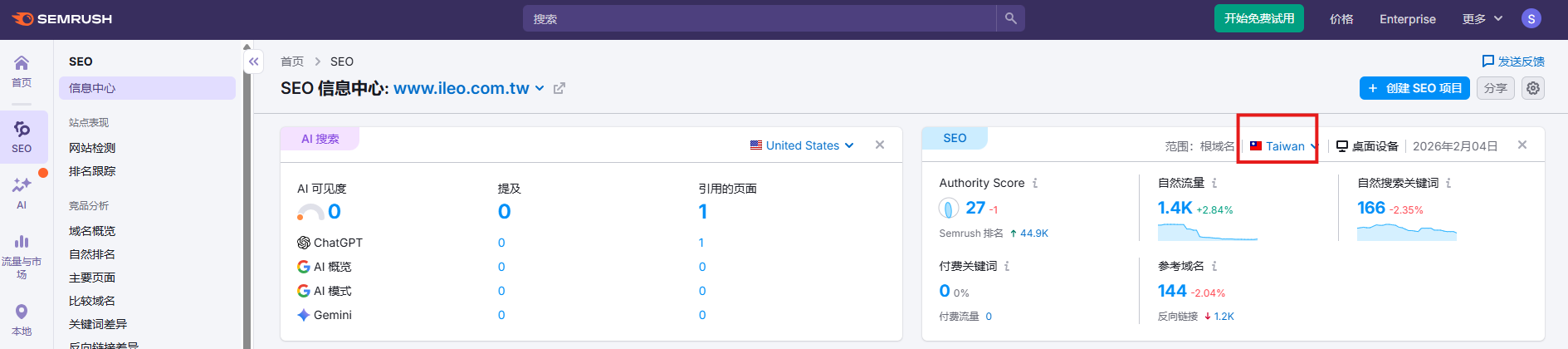This screenshot has width=1568, height=349.
Task: Click Semrush 排名 value 44.9K
Action: [1033, 233]
